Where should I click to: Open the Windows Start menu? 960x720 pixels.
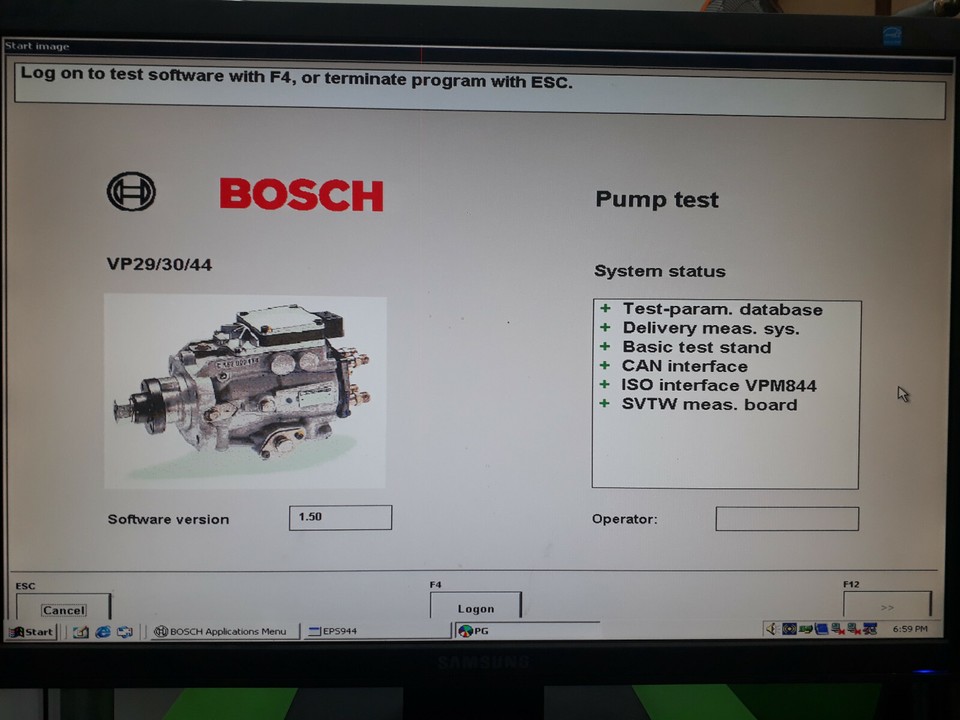point(30,631)
